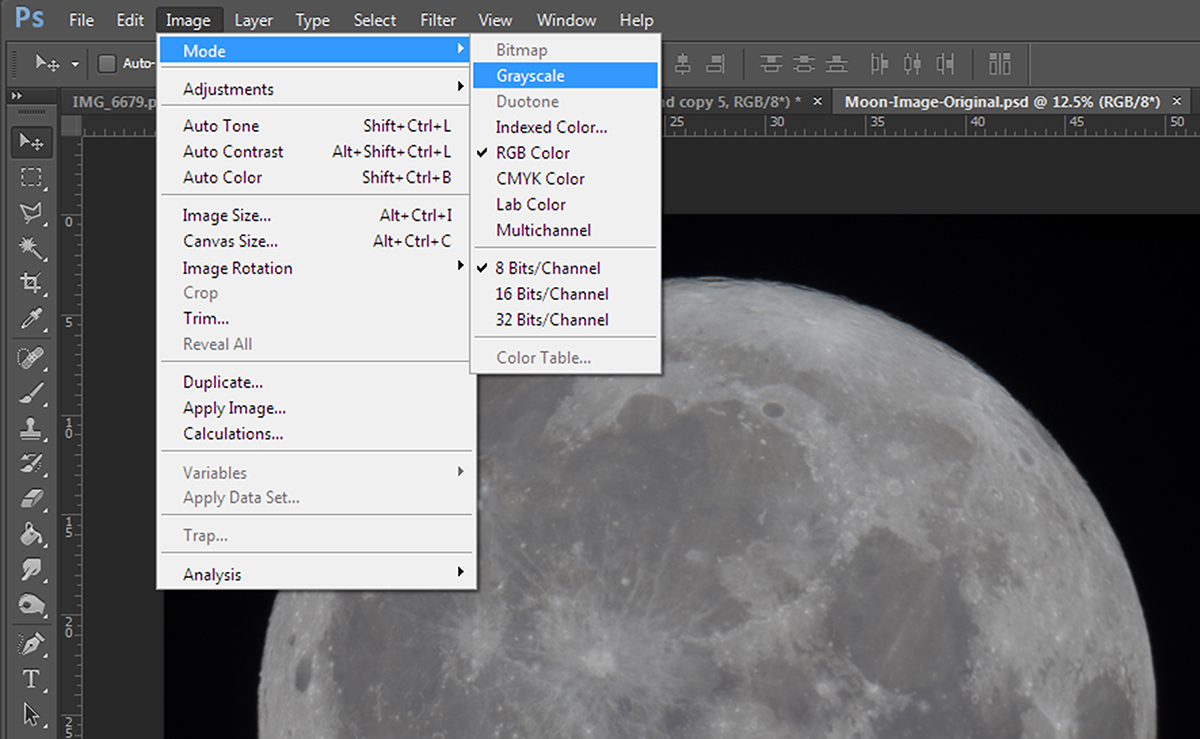1200x739 pixels.
Task: Select the Smudge tool
Action: 31,570
